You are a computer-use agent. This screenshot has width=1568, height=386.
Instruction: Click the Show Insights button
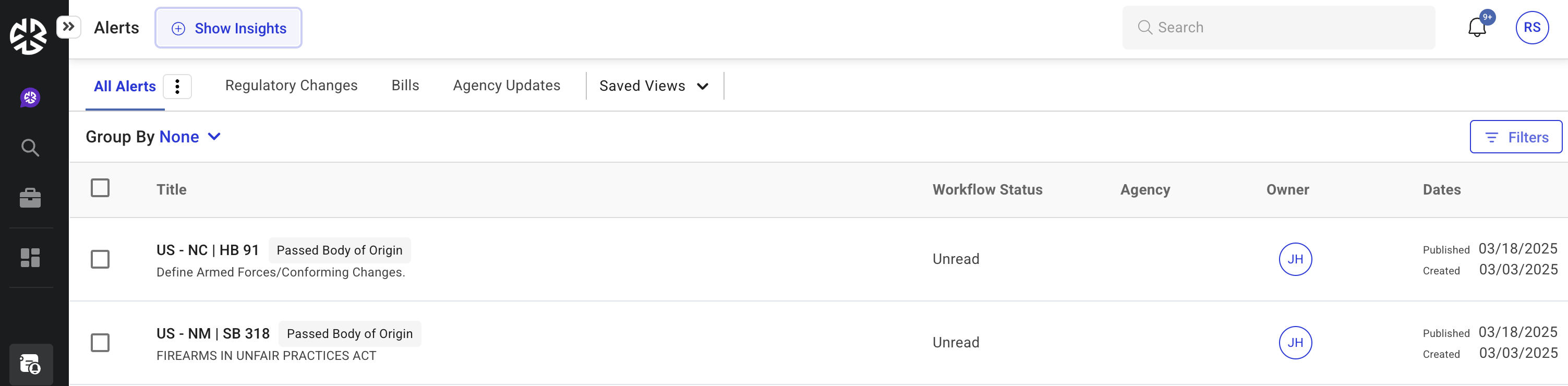pyautogui.click(x=228, y=28)
